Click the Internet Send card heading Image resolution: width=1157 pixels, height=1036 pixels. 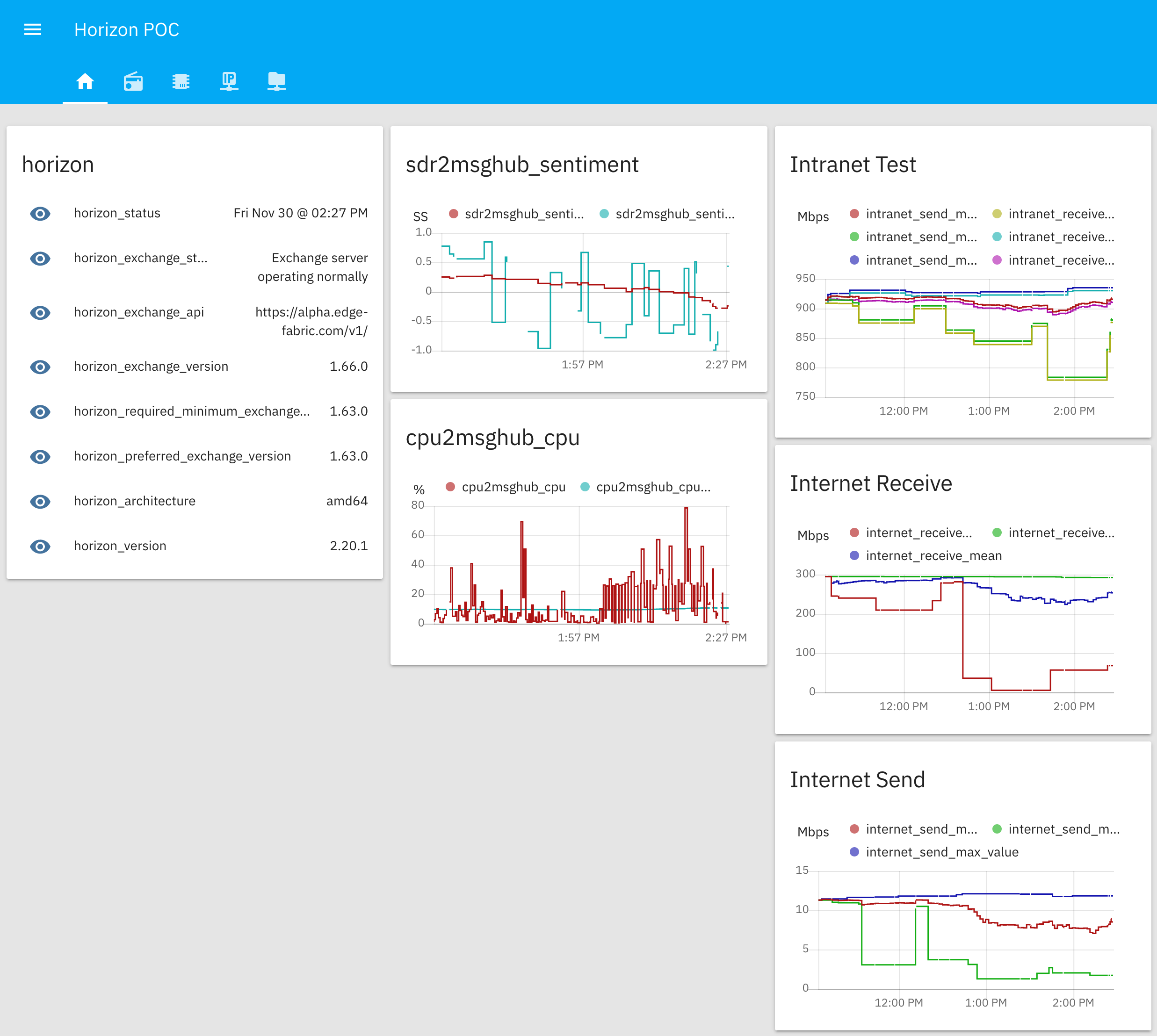pyautogui.click(x=858, y=780)
